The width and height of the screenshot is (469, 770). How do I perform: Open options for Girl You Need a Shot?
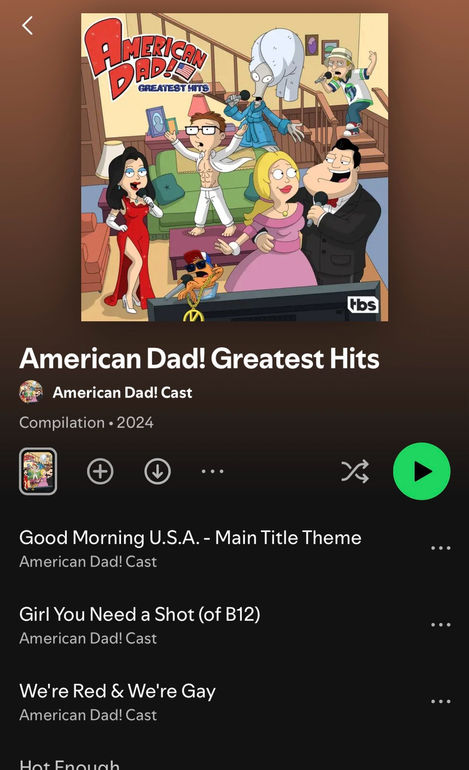tap(441, 625)
